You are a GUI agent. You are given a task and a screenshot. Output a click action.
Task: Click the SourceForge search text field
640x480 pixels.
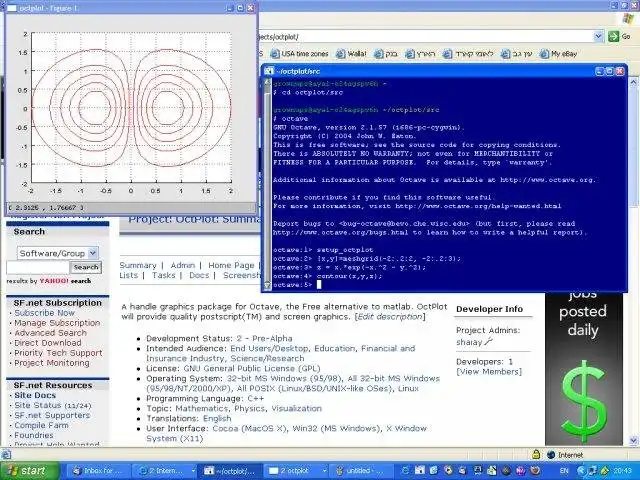(x=38, y=267)
